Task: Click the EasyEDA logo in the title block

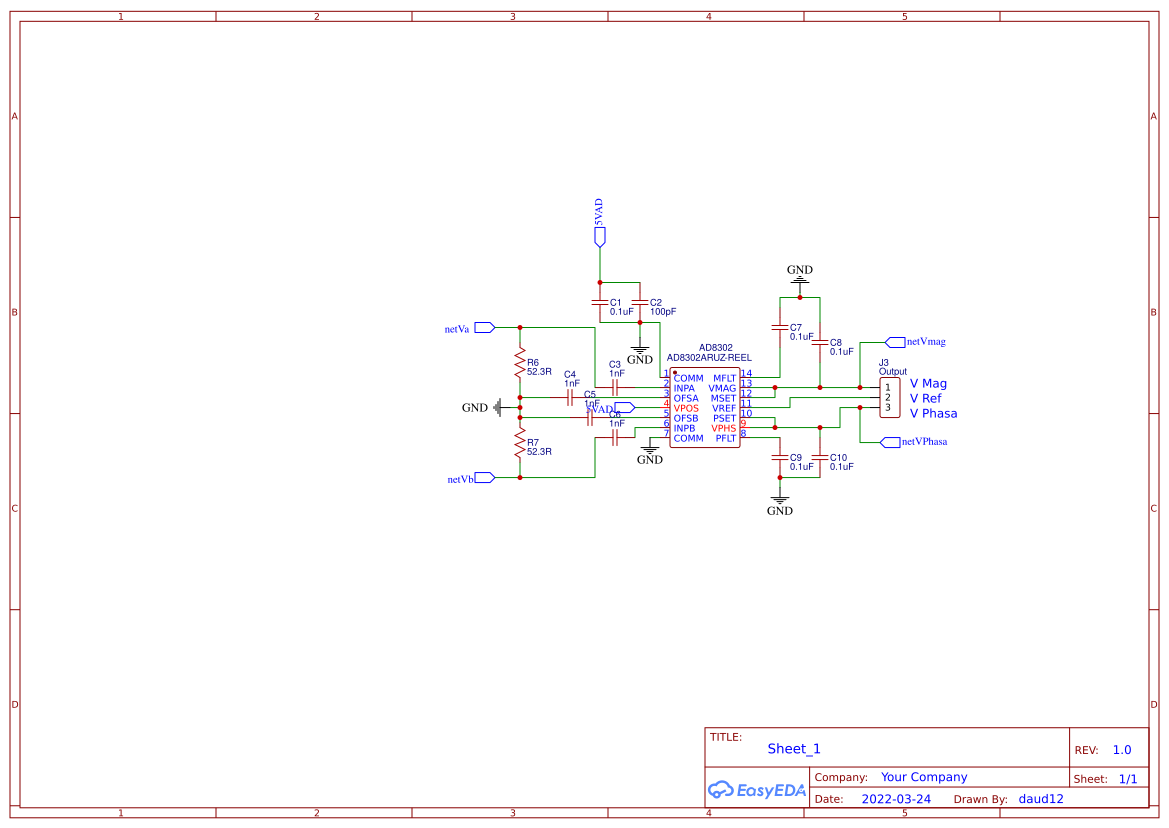Action: click(x=755, y=790)
